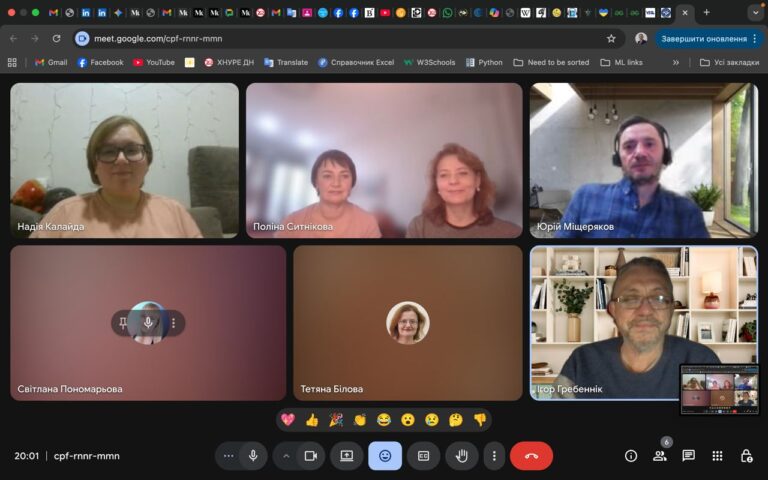The height and width of the screenshot is (480, 768).
Task: Open host controls lock icon
Action: click(x=746, y=456)
